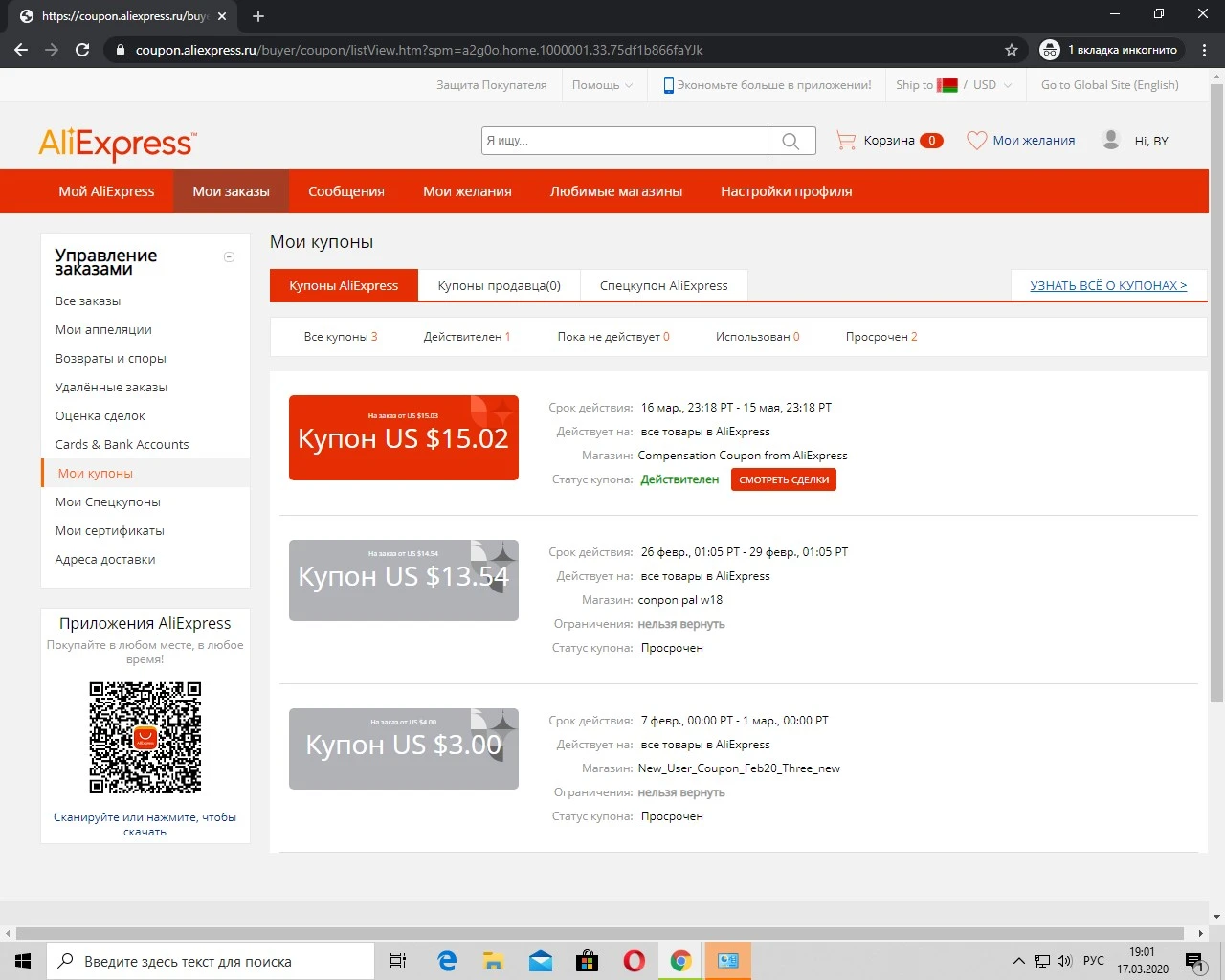Open Настройки профиля menu item
This screenshot has width=1225, height=980.
coord(786,191)
